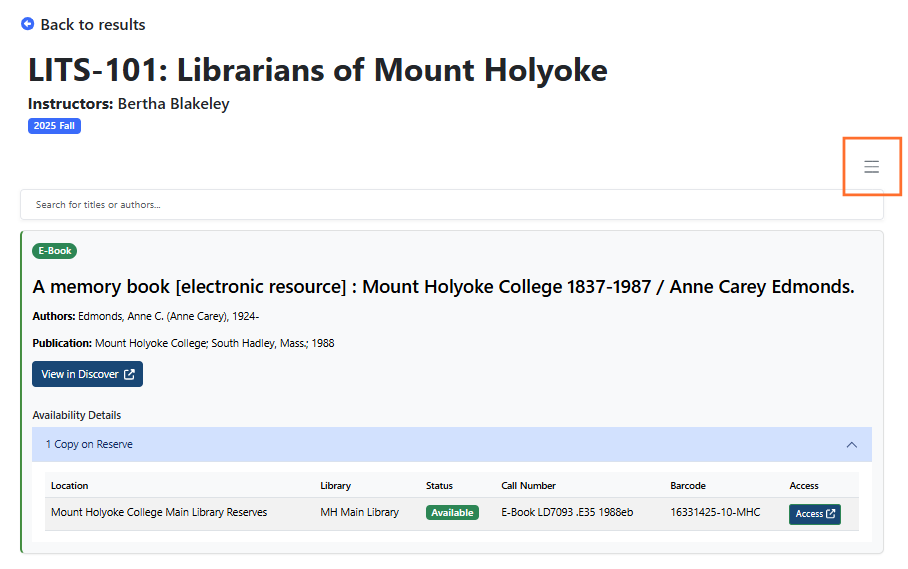The width and height of the screenshot is (908, 569).
Task: Click MH Main Library cell
Action: [x=360, y=512]
